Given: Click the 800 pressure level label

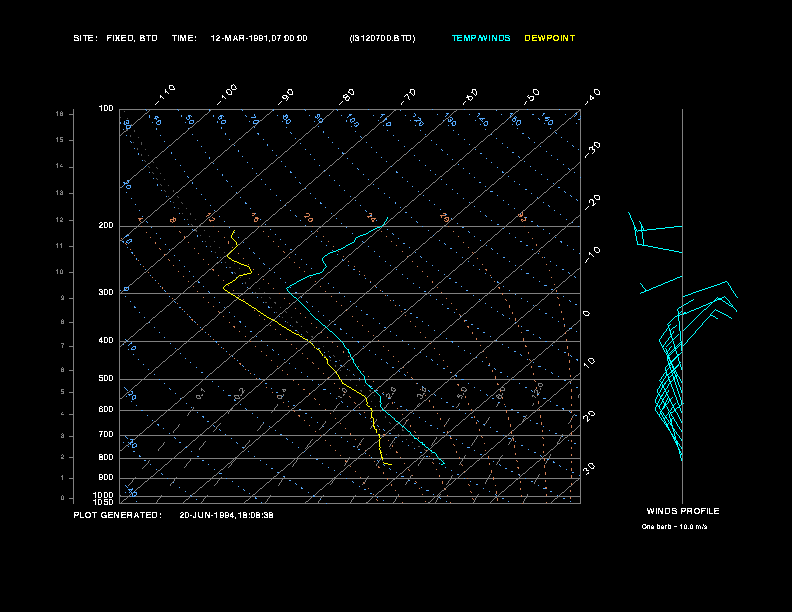Looking at the screenshot, I should pos(106,457).
